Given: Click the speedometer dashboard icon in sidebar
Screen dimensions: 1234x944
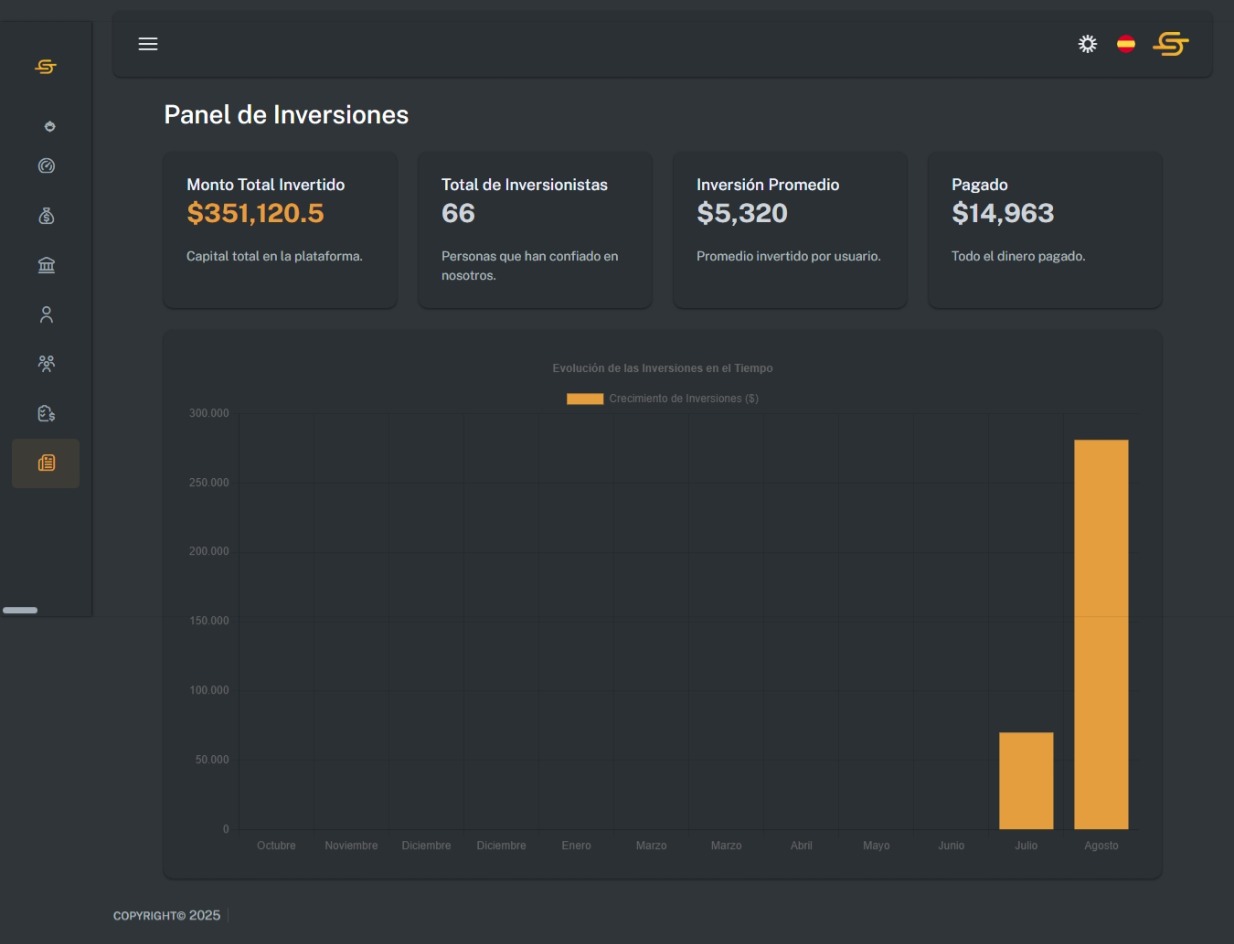Looking at the screenshot, I should point(46,166).
